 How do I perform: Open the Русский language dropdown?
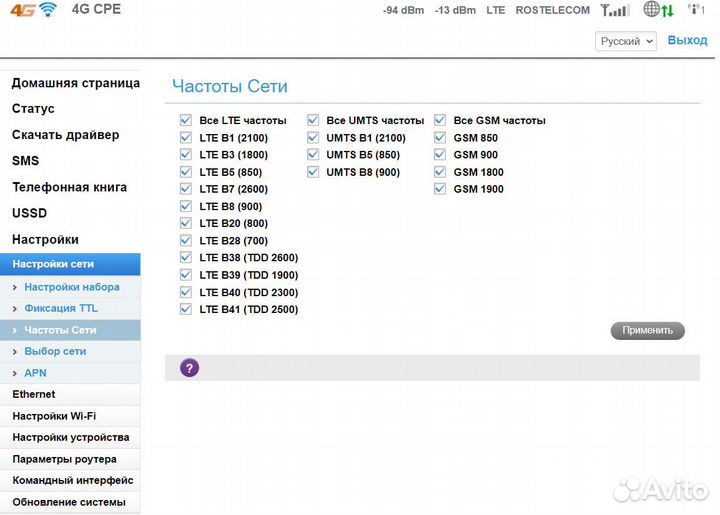pyautogui.click(x=626, y=41)
